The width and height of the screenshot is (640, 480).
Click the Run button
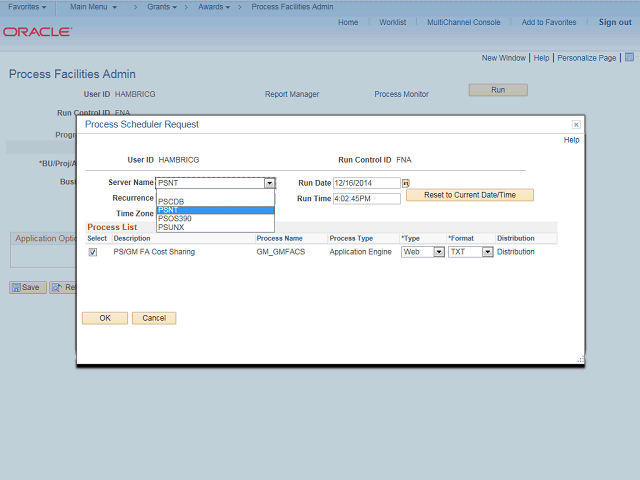[x=498, y=90]
